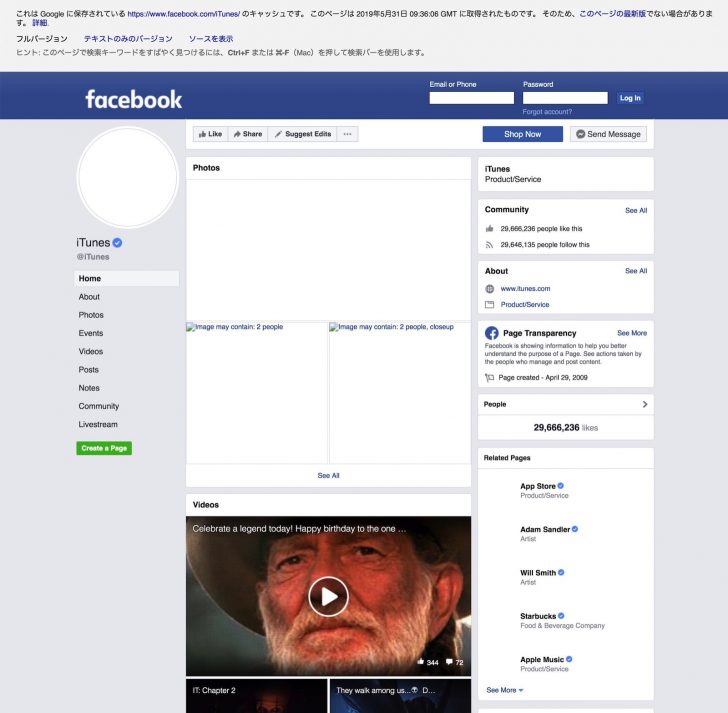
Task: Click the Facebook logo in header
Action: [134, 99]
